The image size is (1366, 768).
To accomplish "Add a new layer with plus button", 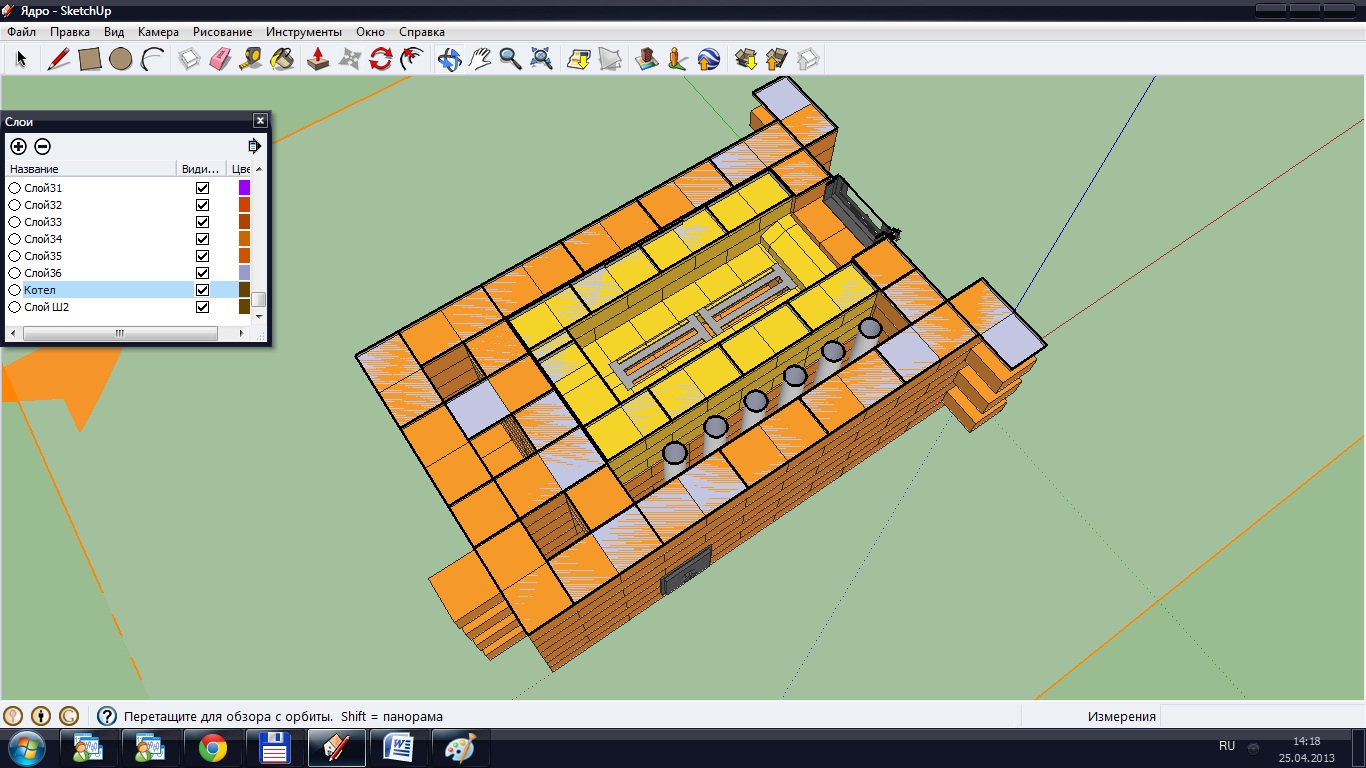I will [x=18, y=146].
